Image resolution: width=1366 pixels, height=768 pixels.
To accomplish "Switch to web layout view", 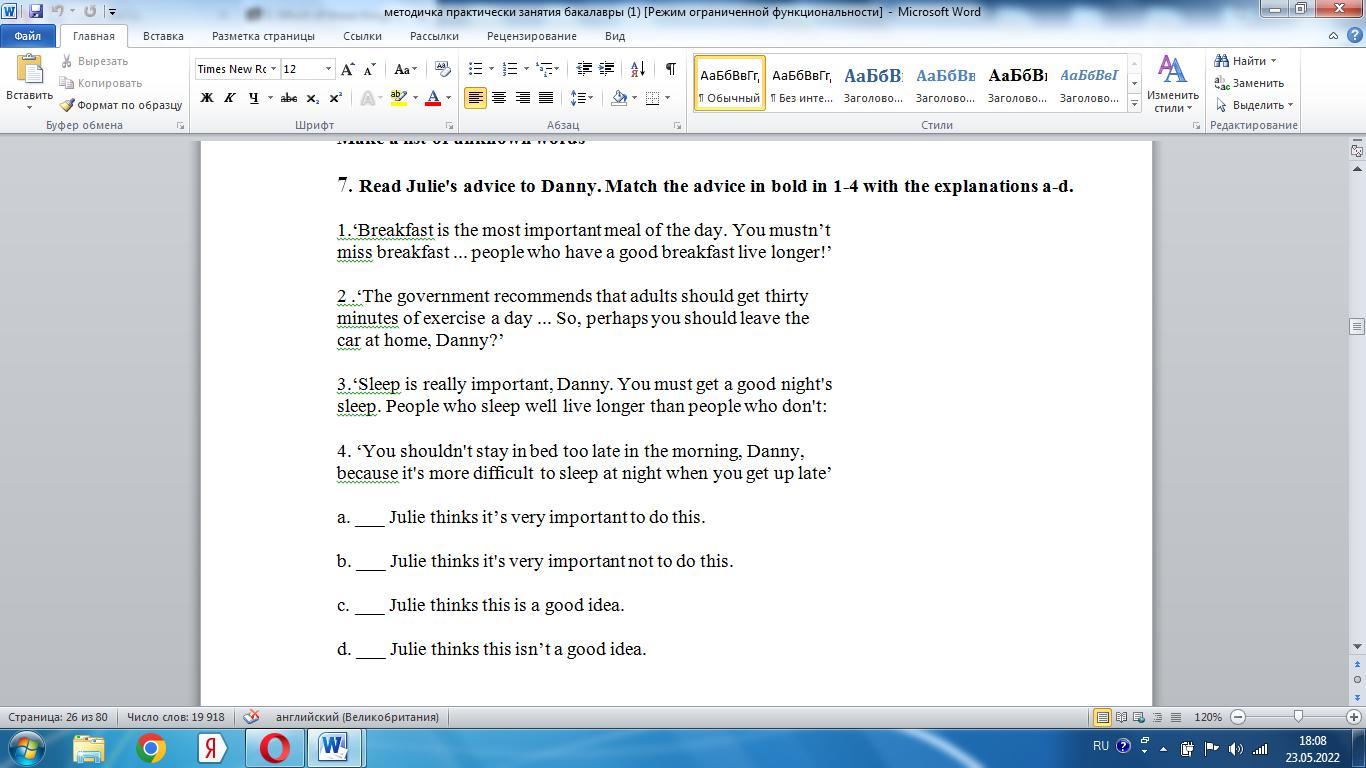I will 1139,717.
